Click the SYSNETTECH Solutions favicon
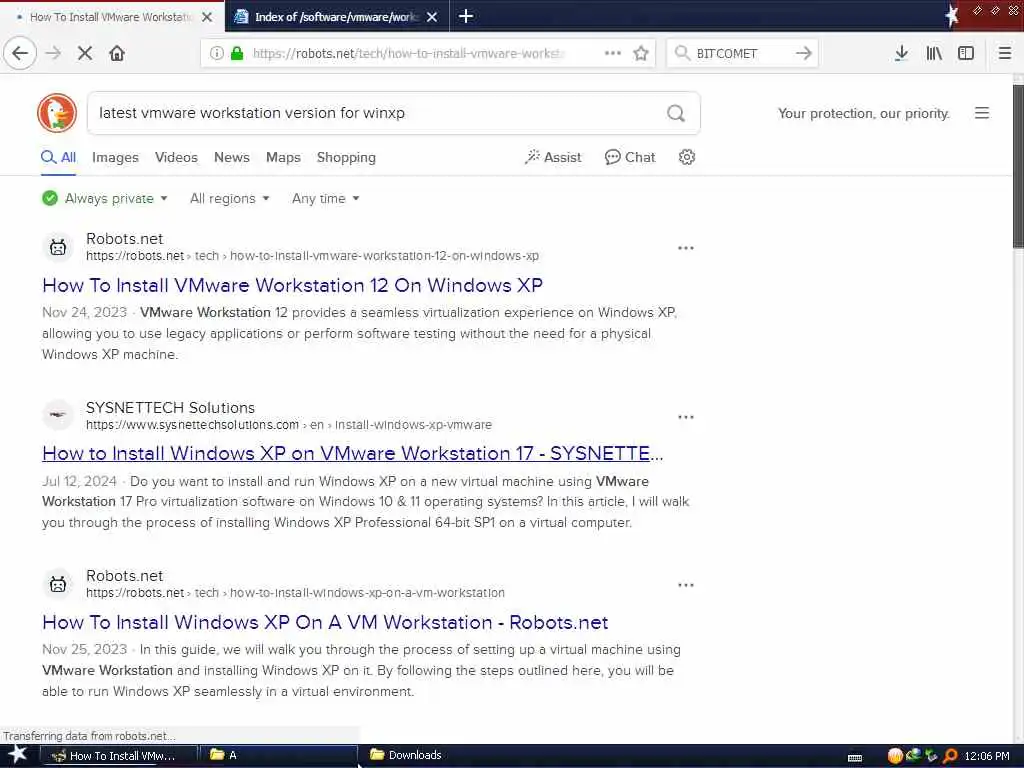This screenshot has height=768, width=1024. point(58,415)
